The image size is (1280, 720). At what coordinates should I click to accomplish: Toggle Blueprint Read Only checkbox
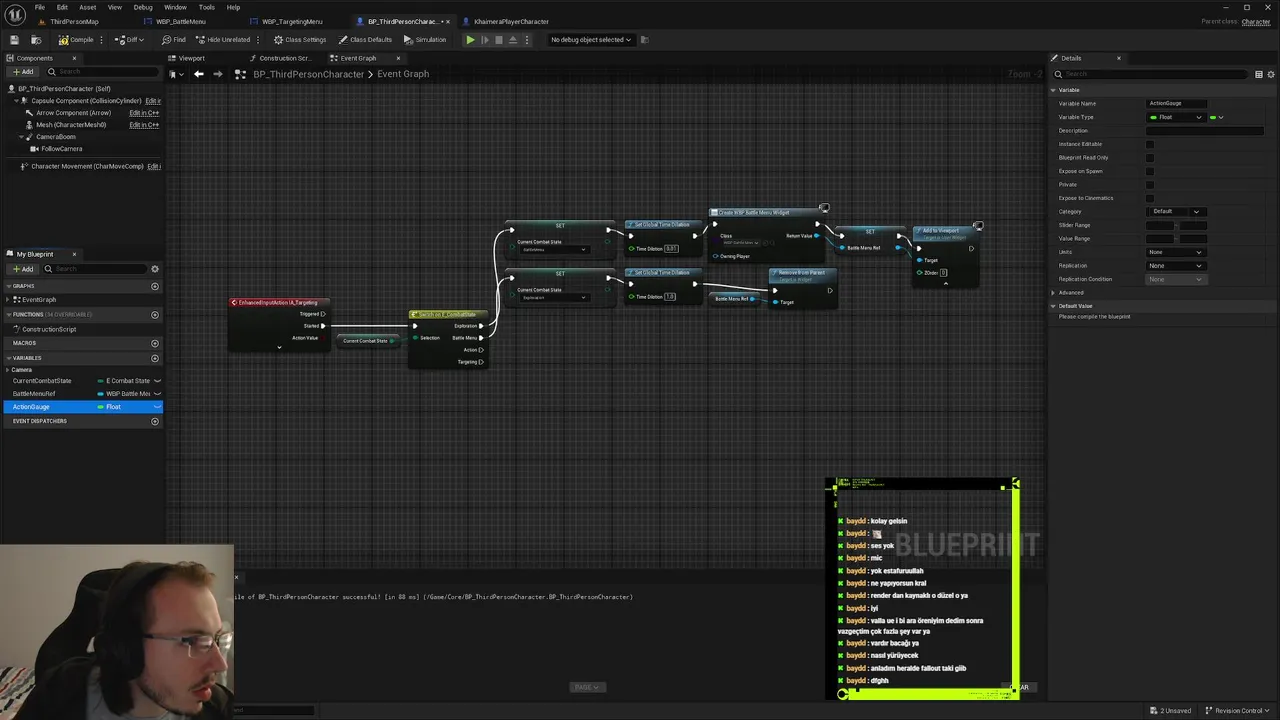tap(1149, 157)
